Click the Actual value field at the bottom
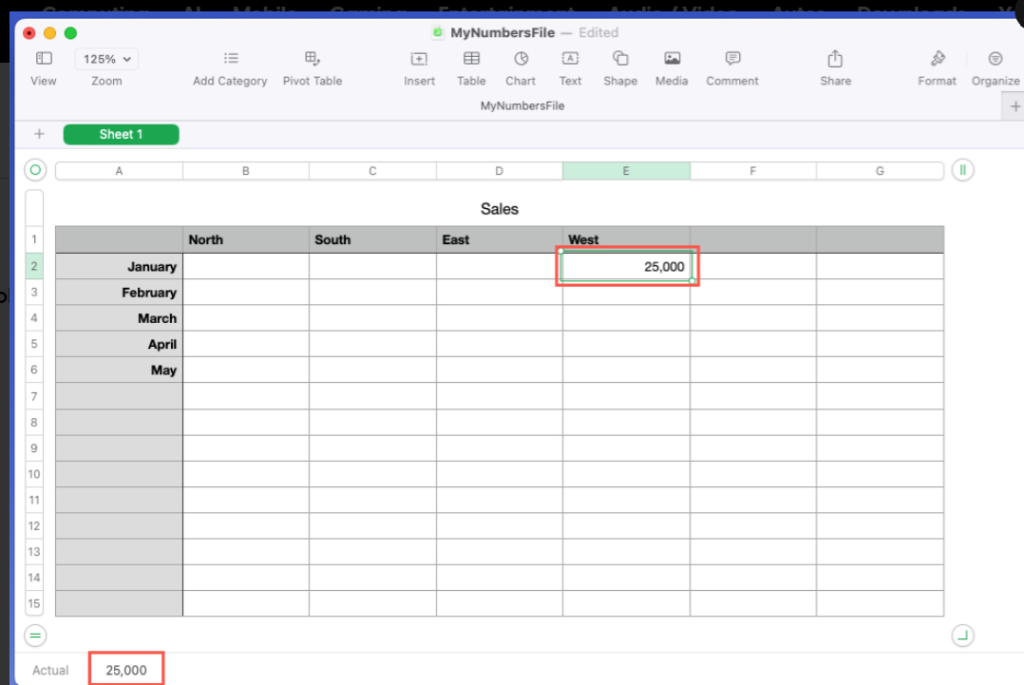This screenshot has height=685, width=1024. pos(125,668)
